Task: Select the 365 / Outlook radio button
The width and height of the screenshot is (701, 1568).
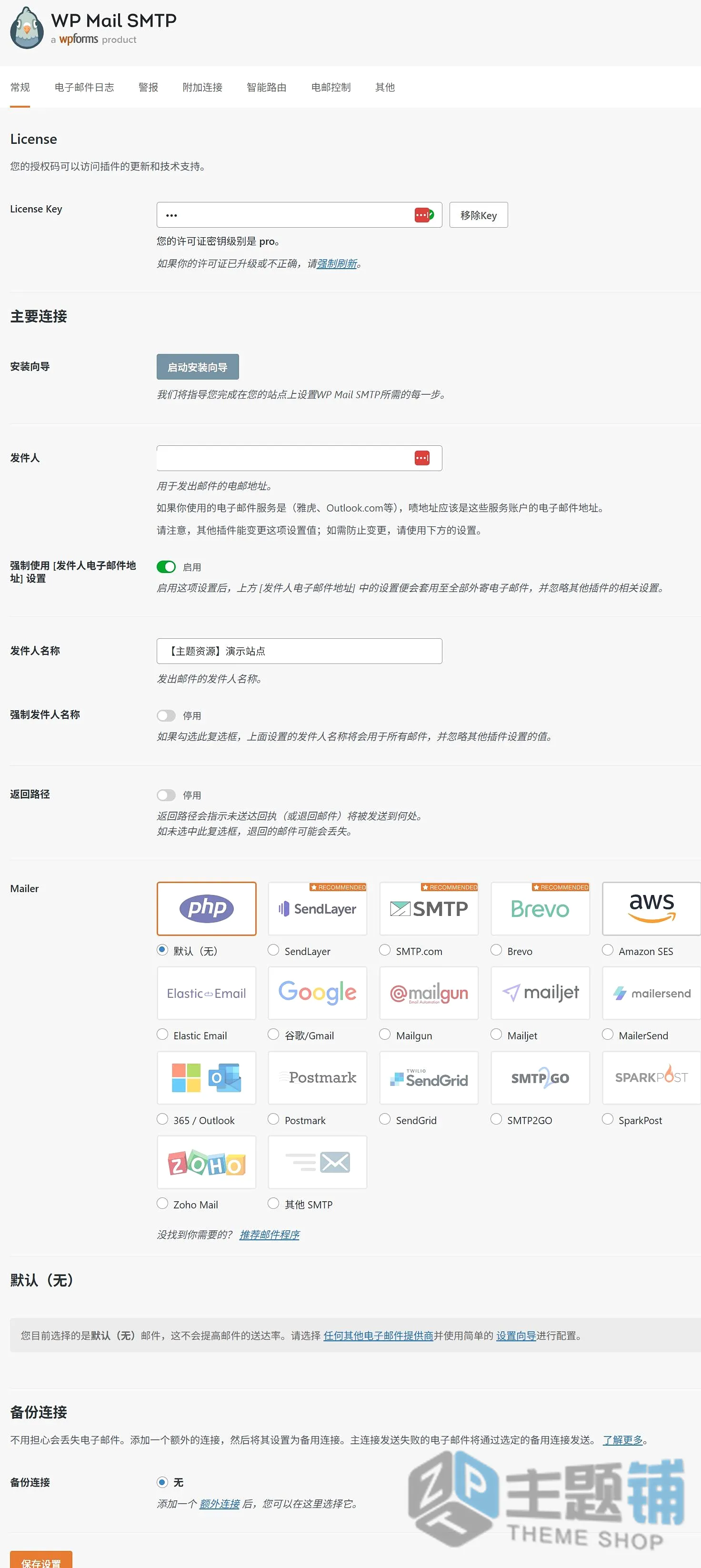Action: 162,1119
